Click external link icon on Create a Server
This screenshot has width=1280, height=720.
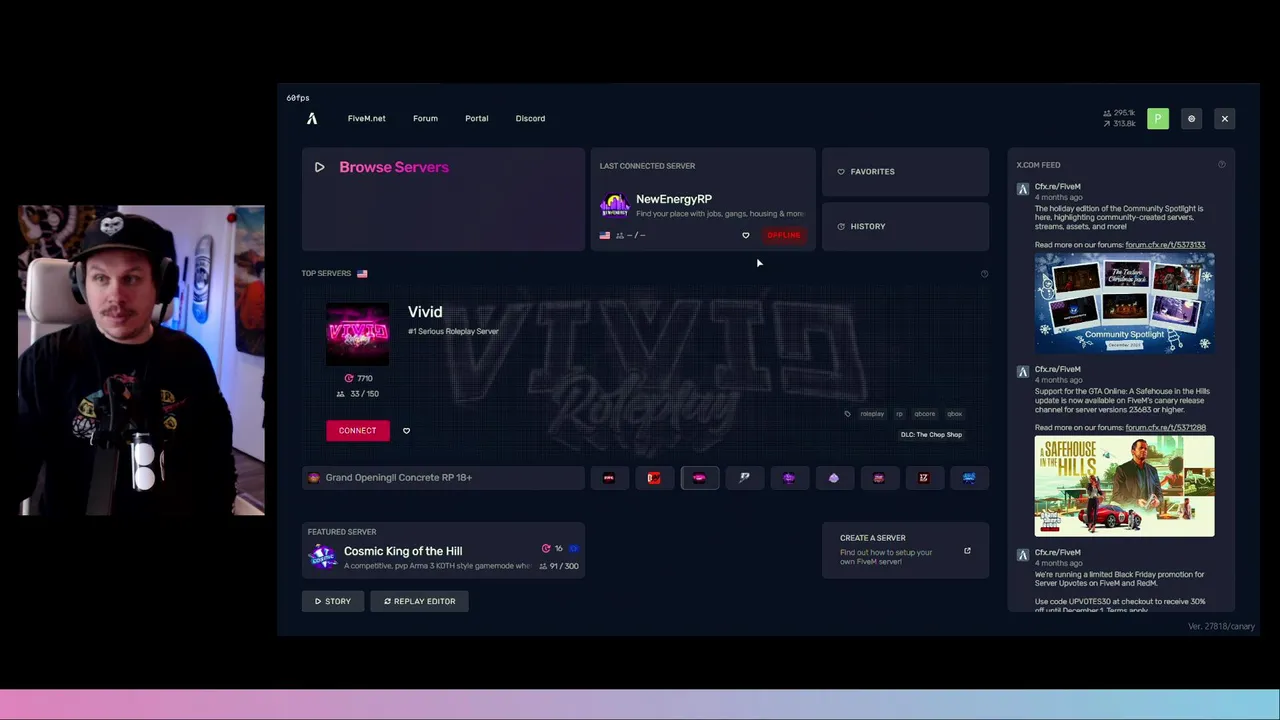pos(967,551)
